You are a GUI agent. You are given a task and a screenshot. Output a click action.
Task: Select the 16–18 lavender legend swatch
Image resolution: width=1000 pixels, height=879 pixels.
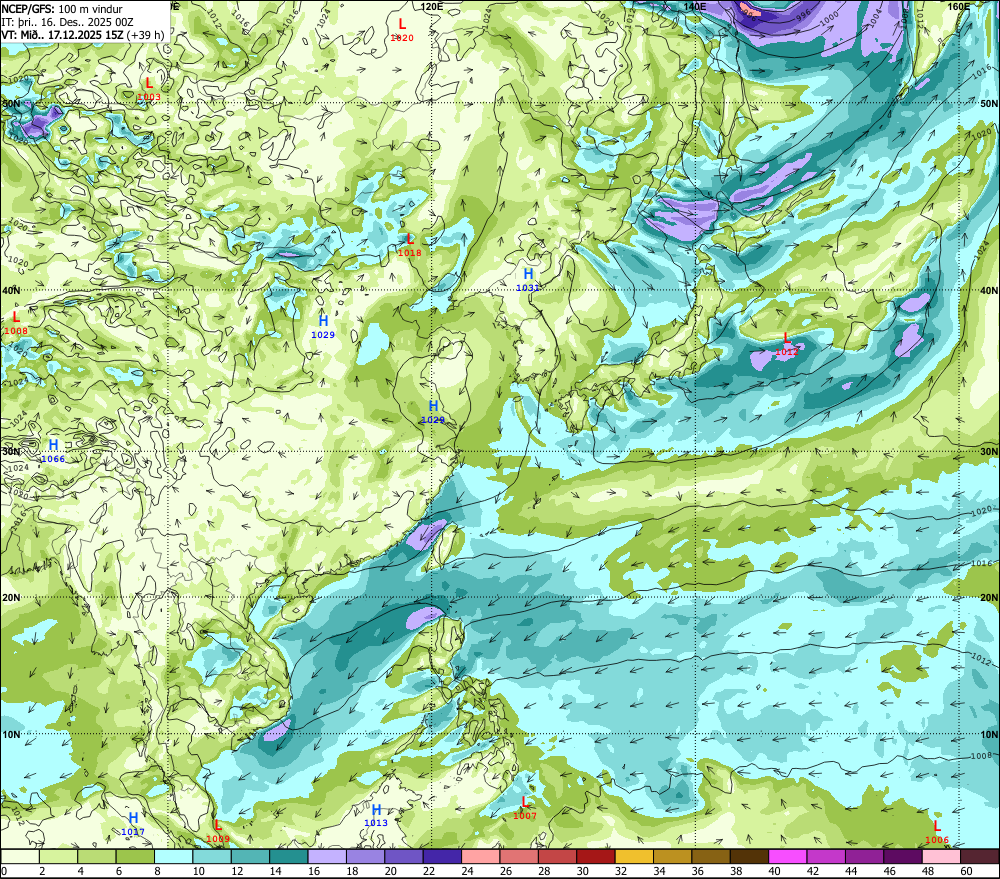pos(327,856)
